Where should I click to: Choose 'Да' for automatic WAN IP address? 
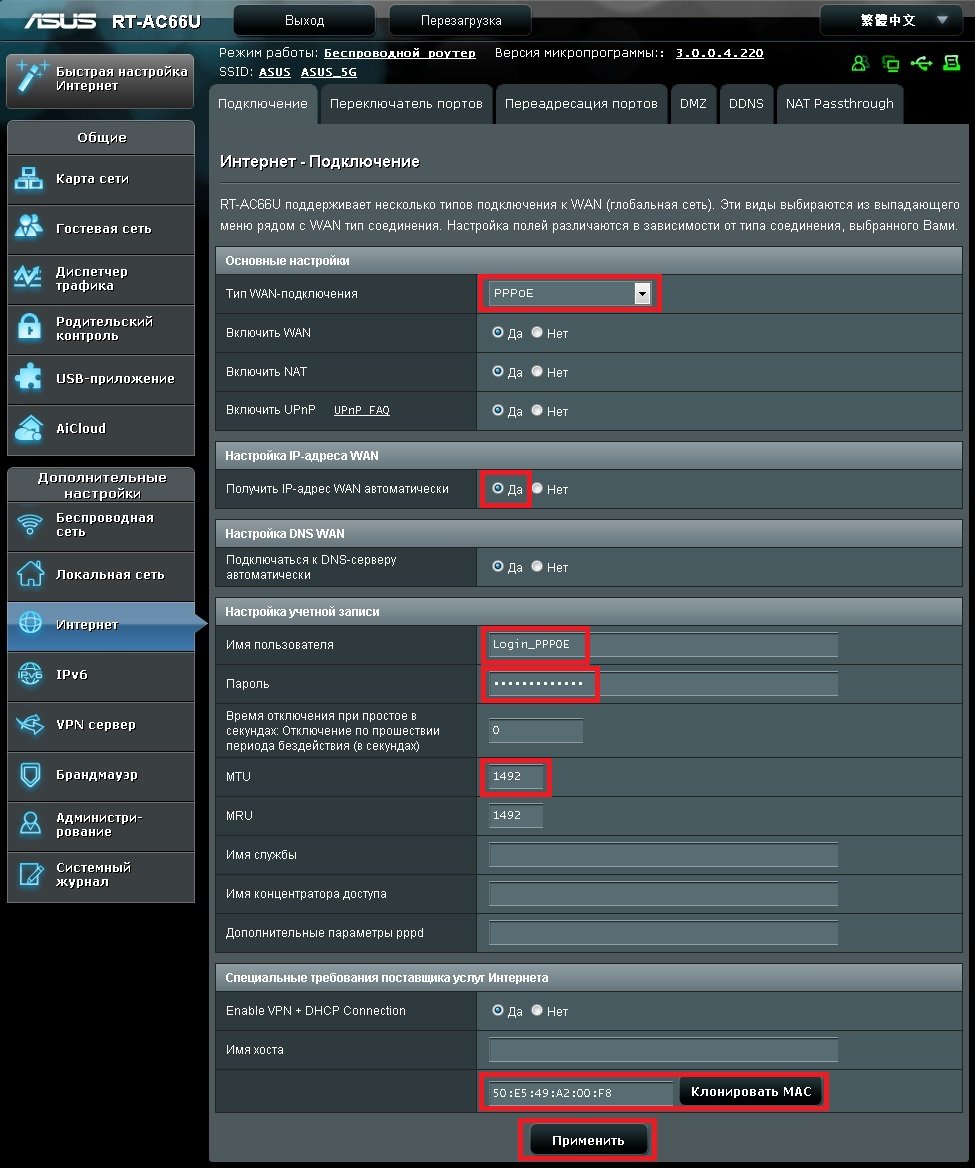tap(498, 489)
